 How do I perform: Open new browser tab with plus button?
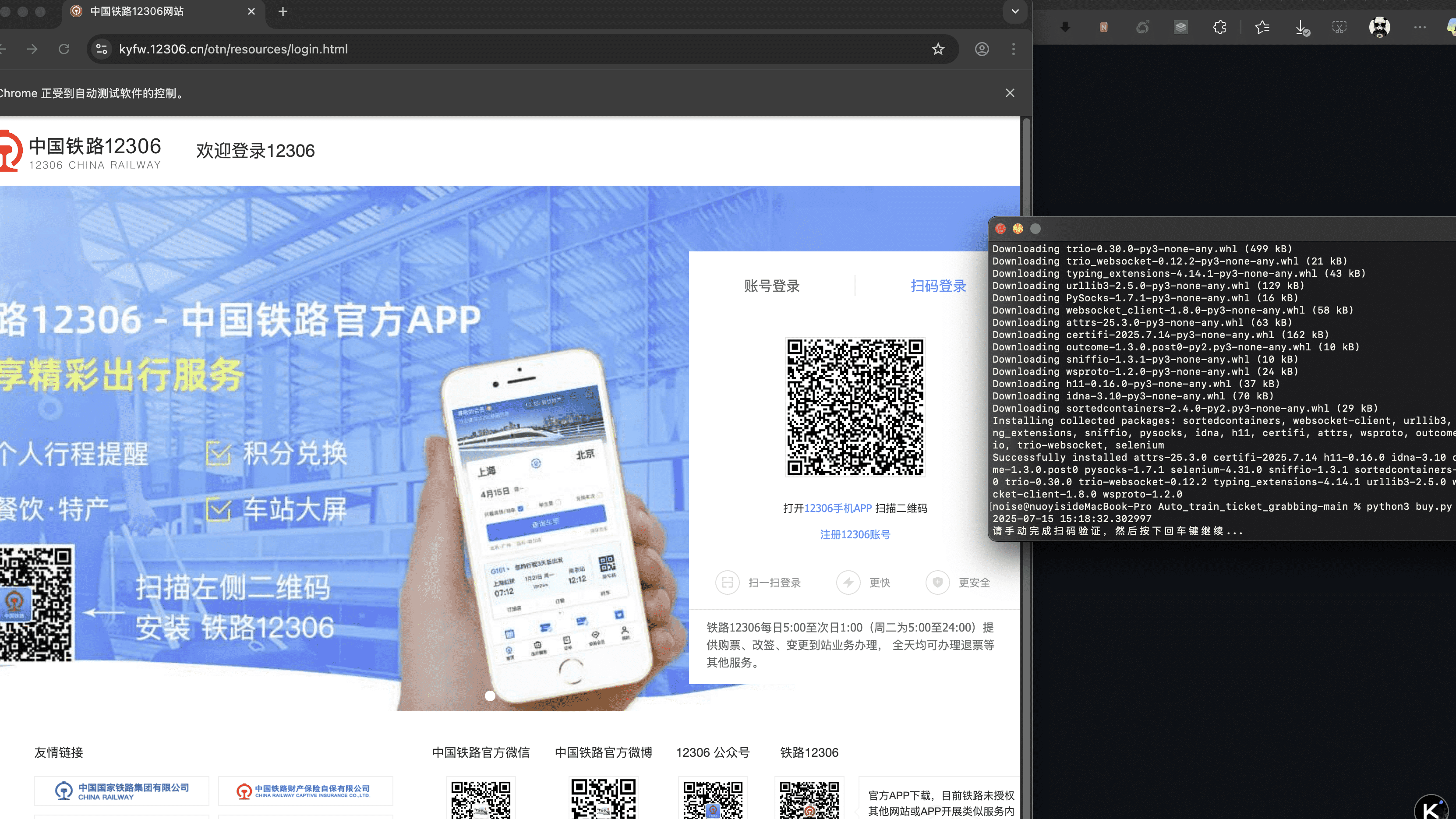(x=283, y=11)
